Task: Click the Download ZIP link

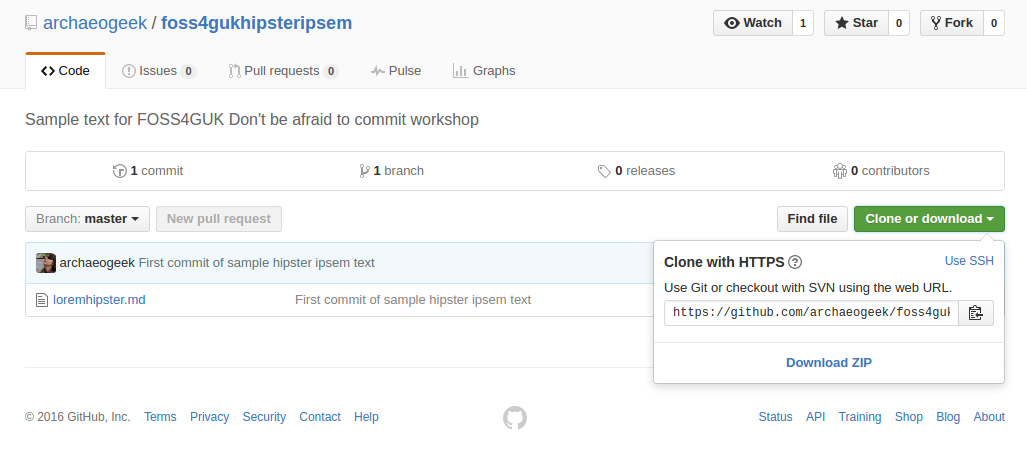Action: (829, 363)
